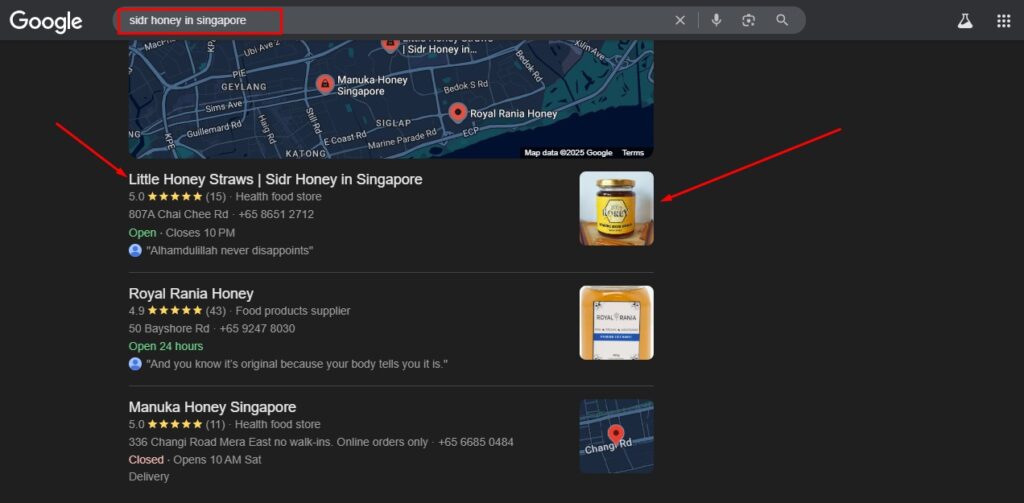The width and height of the screenshot is (1024, 503).
Task: Clear the search box with X icon
Action: click(x=680, y=20)
